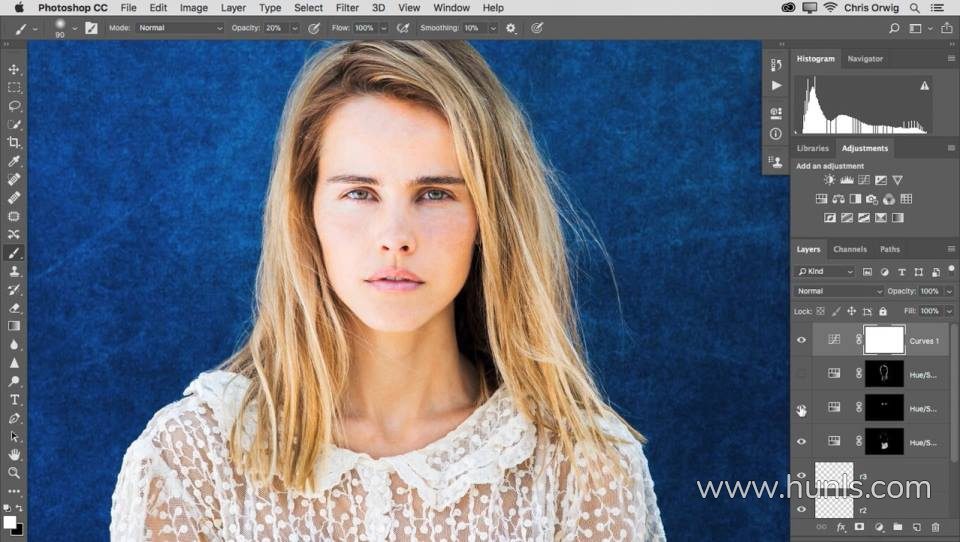Add a Vibrance adjustment
Viewport: 960px width, 542px height.
pos(898,180)
